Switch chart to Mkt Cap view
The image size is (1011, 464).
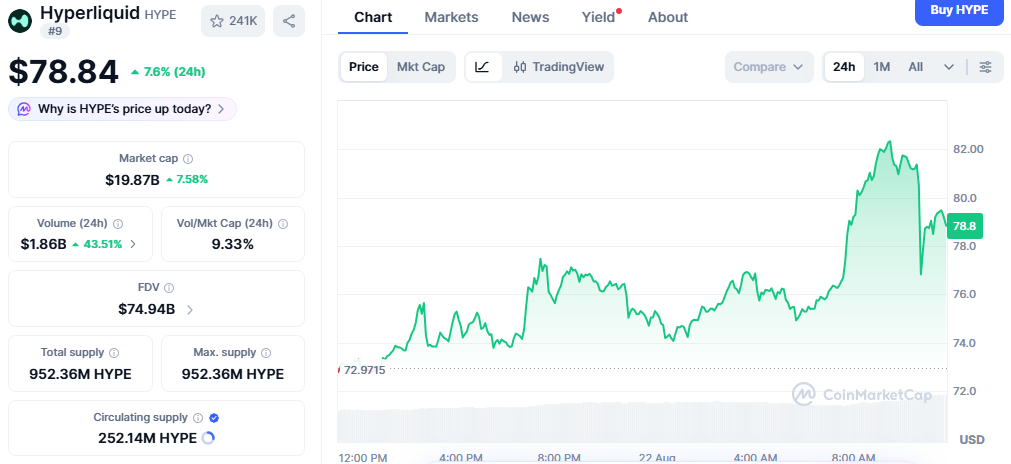(421, 67)
